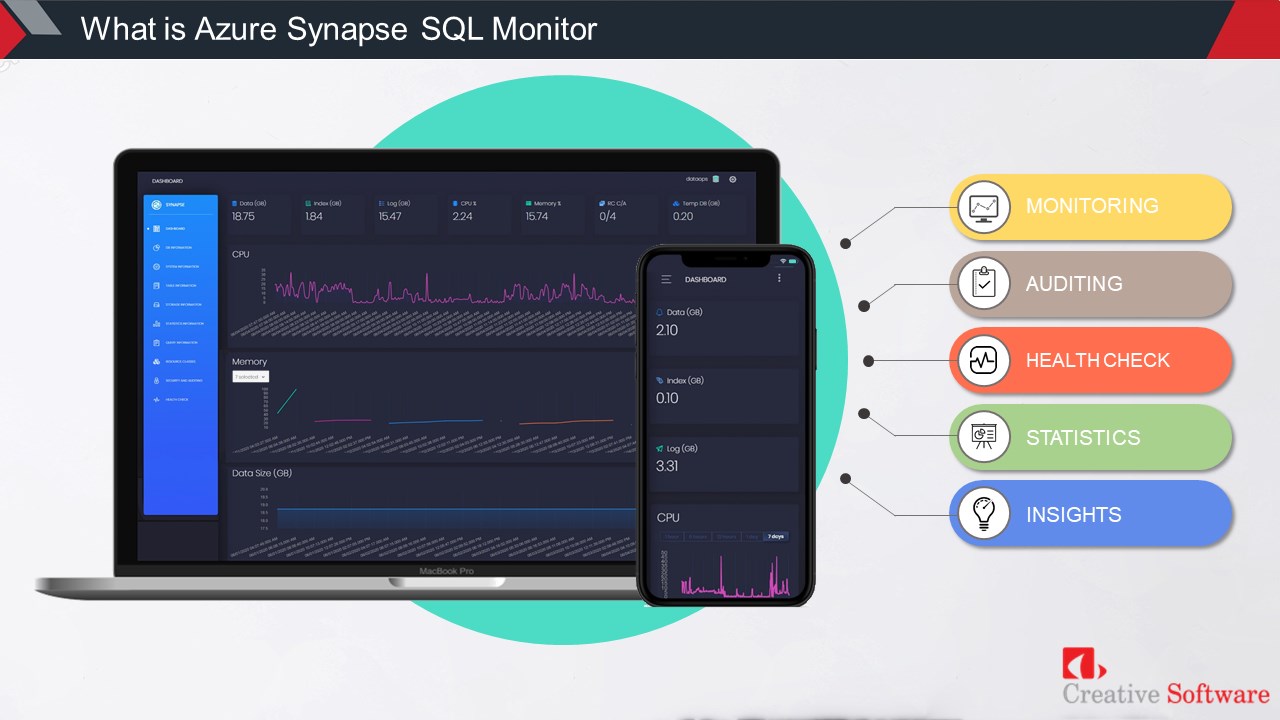Click the Dashboard icon in laptop sidebar

coord(156,228)
